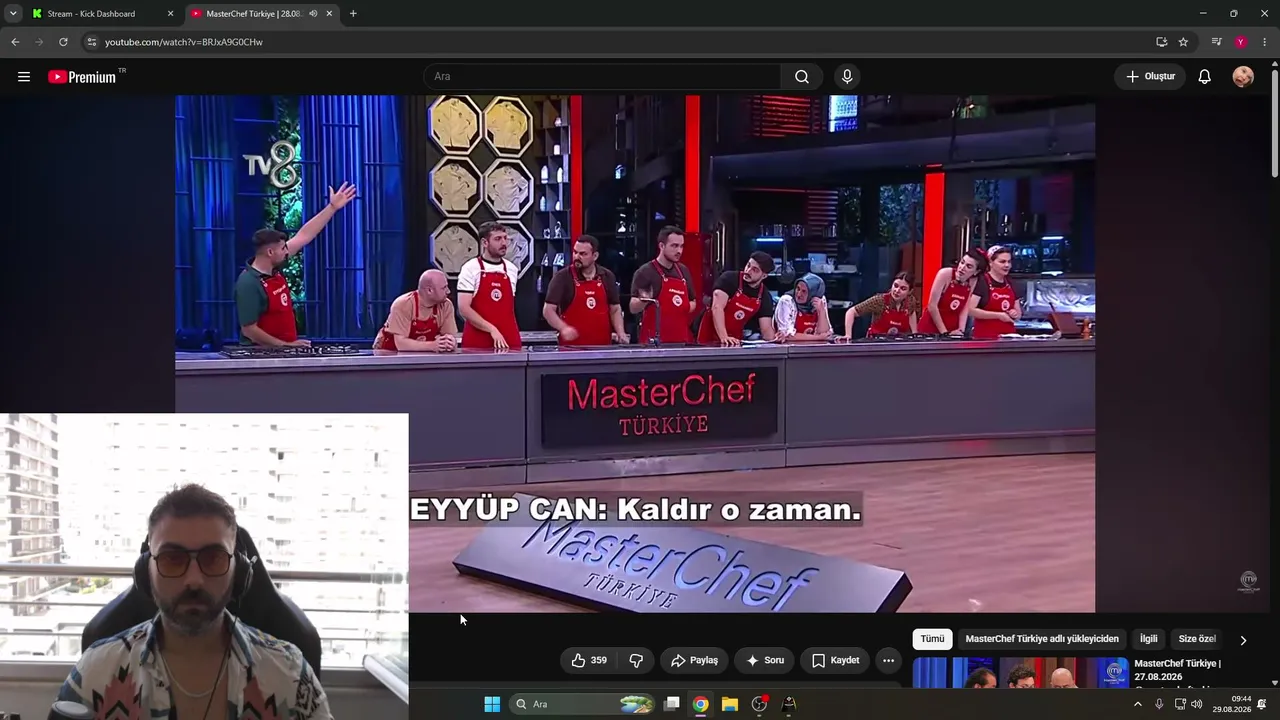Show next filter chips with right chevron
This screenshot has width=1280, height=720.
coord(1243,640)
